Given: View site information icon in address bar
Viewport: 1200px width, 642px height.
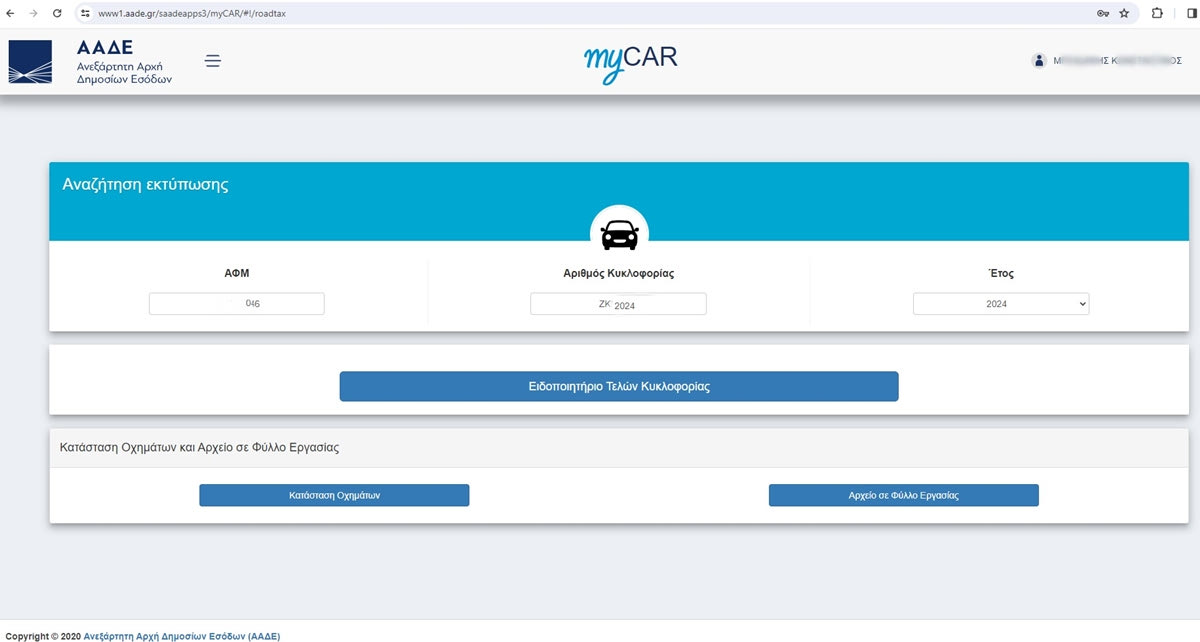Looking at the screenshot, I should click(85, 14).
